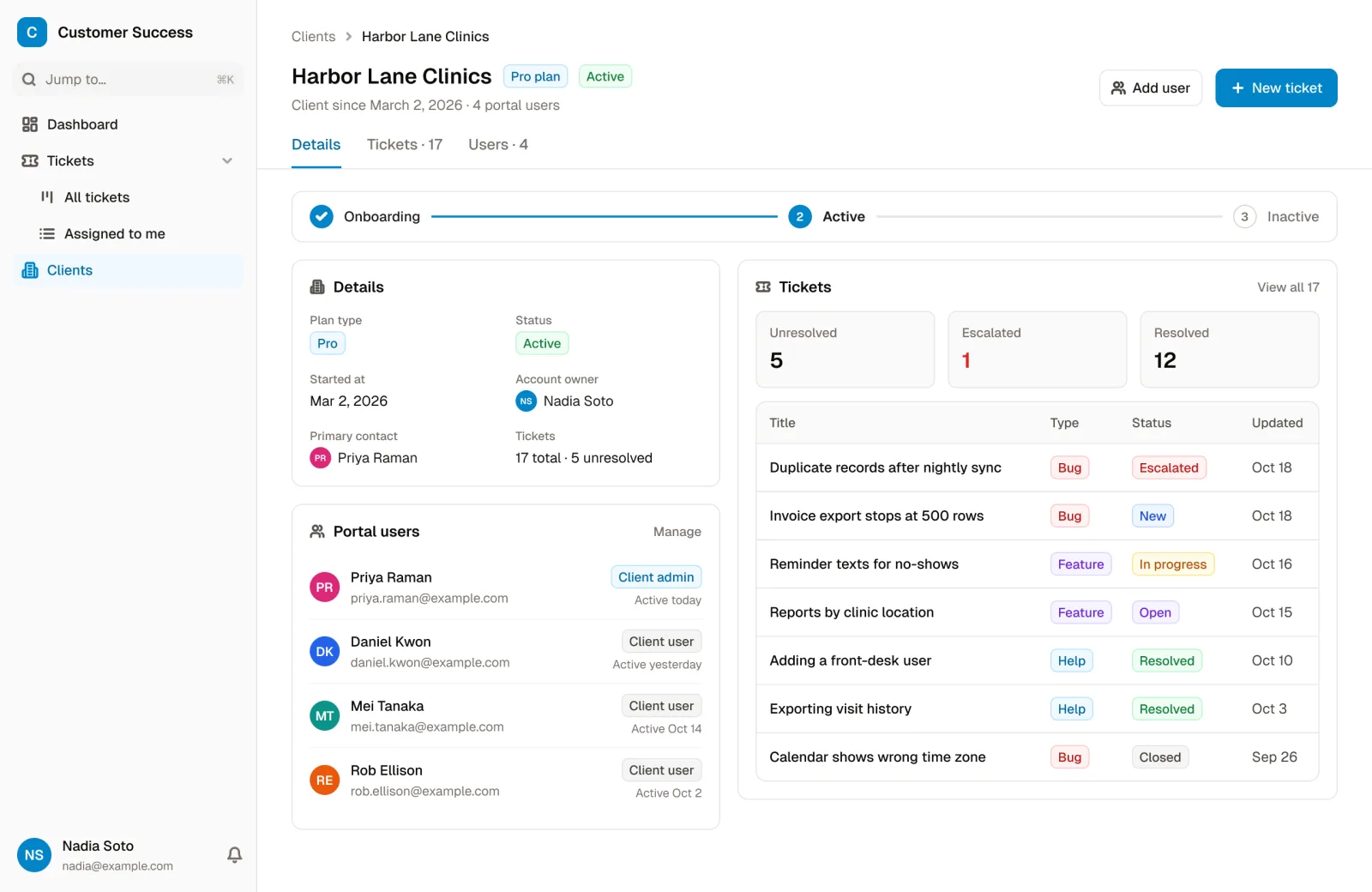Open ticket Invoice export stops at 500 rows

1037,516
